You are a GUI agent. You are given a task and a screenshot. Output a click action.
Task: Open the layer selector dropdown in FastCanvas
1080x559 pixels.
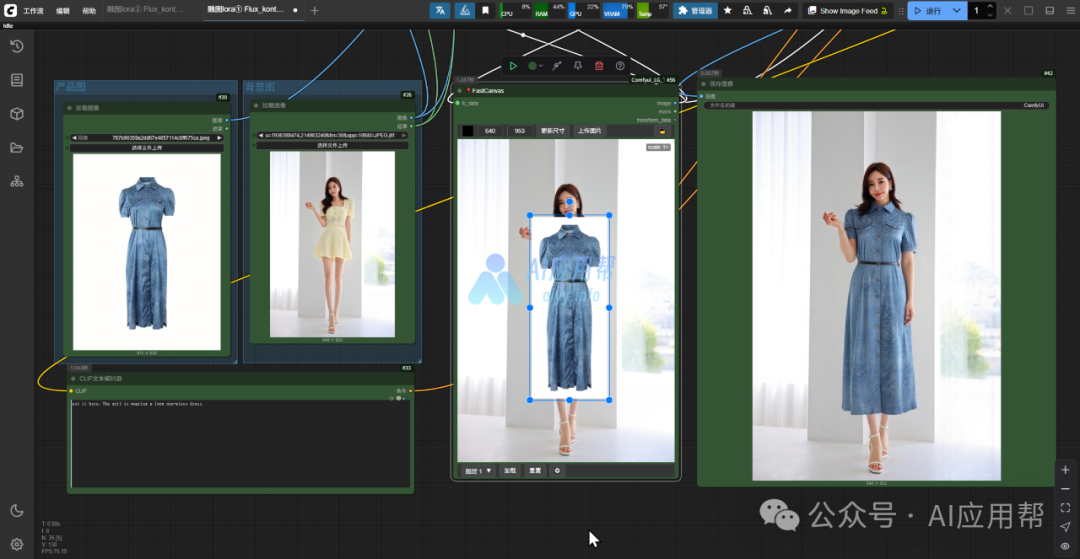[x=477, y=470]
